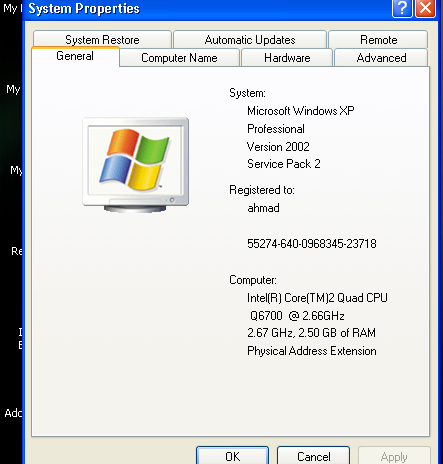Click the Computer: heading
The height and width of the screenshot is (464, 443).
click(253, 280)
